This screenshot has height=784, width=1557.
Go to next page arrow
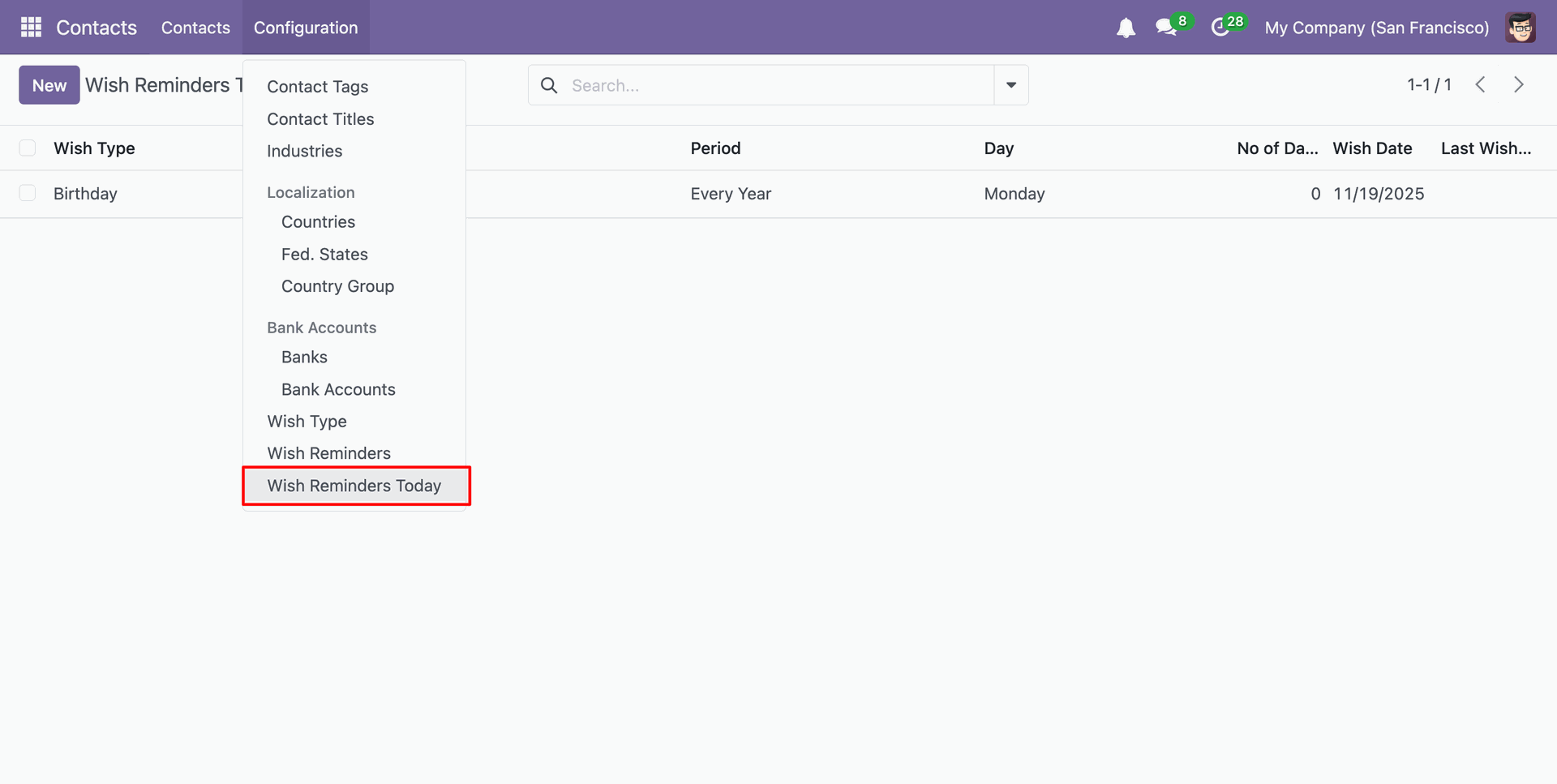[x=1518, y=85]
